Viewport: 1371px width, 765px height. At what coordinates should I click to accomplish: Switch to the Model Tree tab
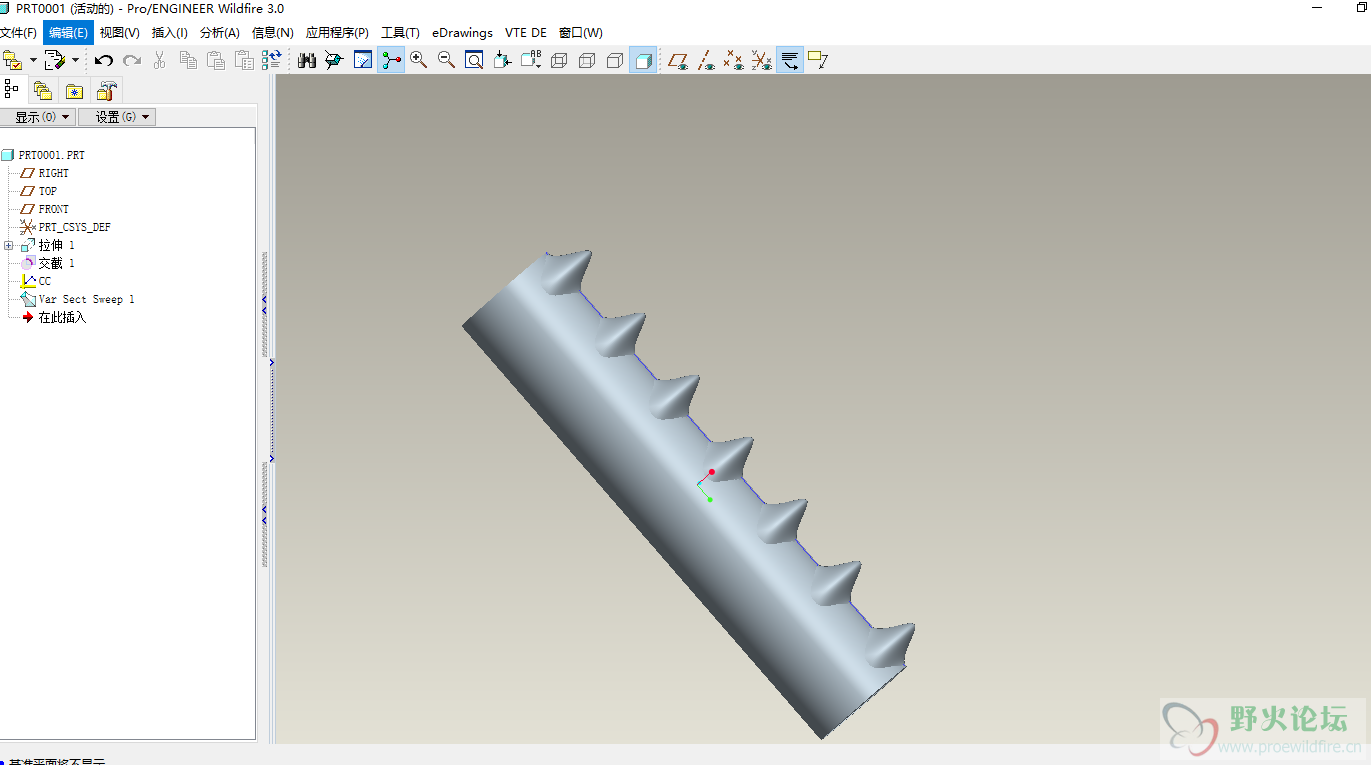12,90
